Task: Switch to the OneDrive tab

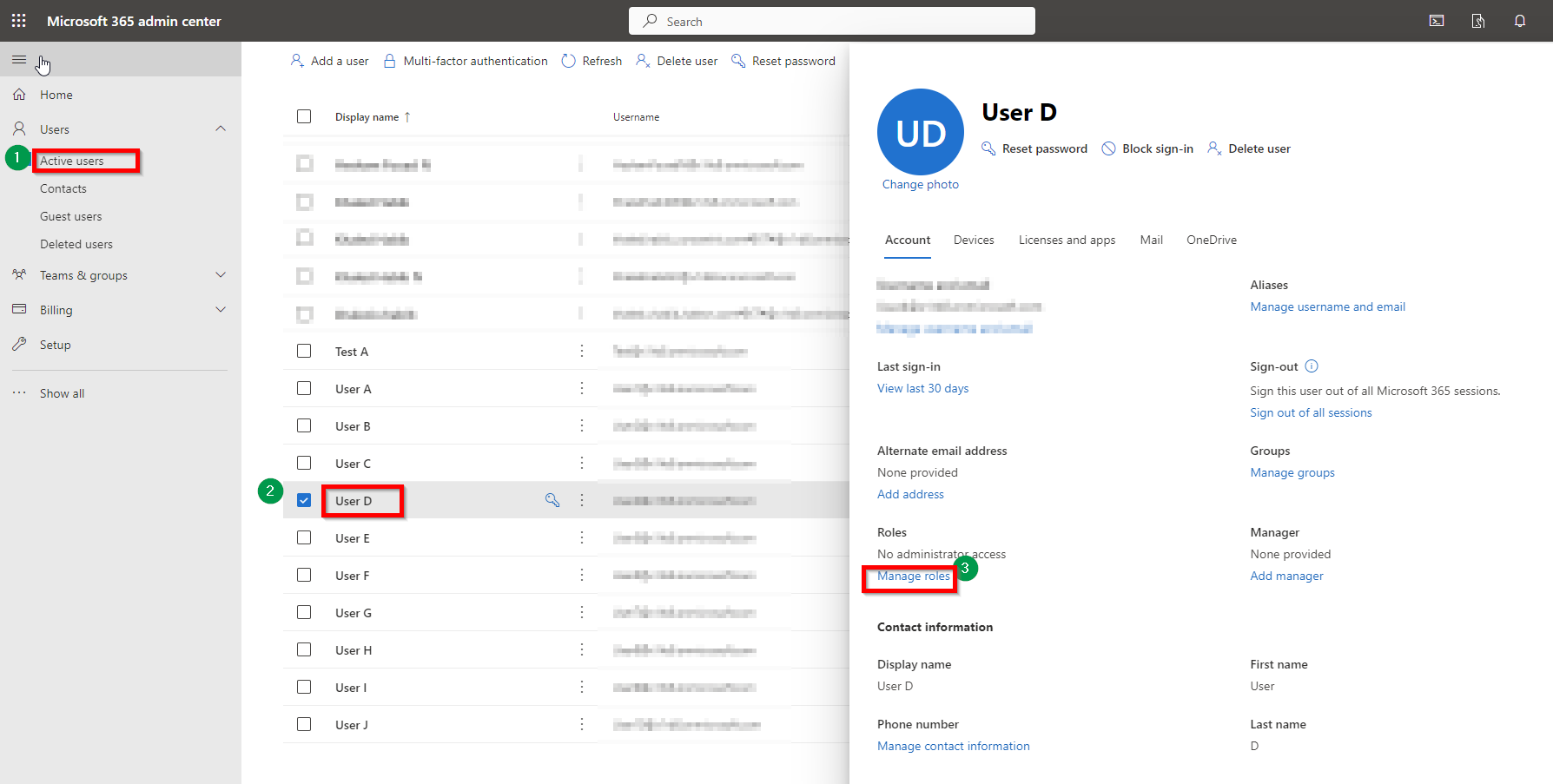Action: [x=1212, y=240]
